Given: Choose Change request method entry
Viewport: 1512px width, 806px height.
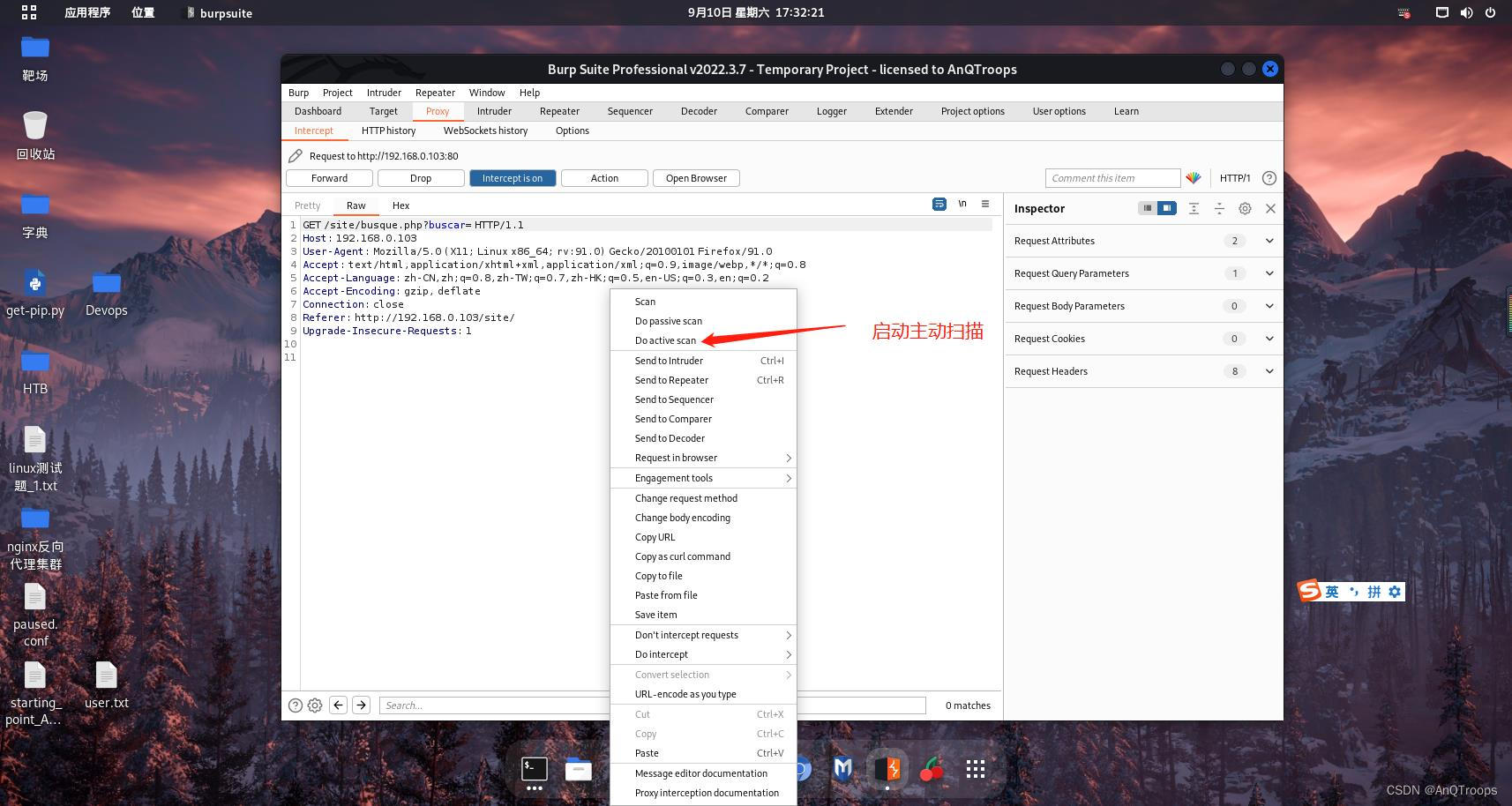Looking at the screenshot, I should point(703,498).
